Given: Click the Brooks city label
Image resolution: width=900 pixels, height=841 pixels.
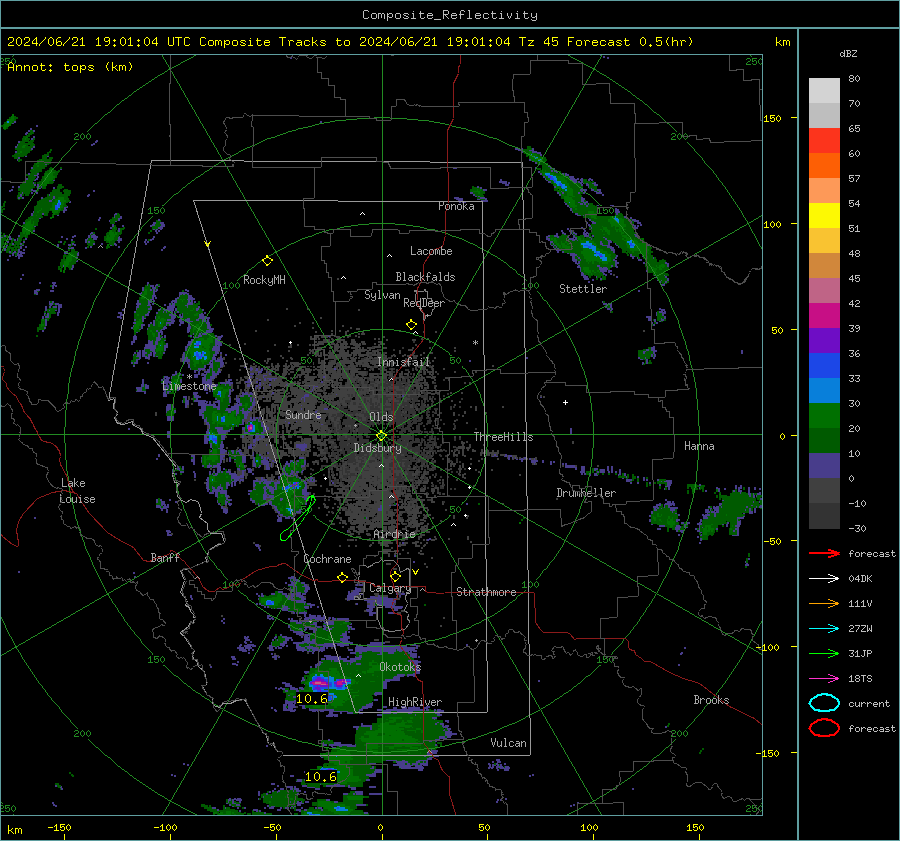Looking at the screenshot, I should [x=711, y=700].
